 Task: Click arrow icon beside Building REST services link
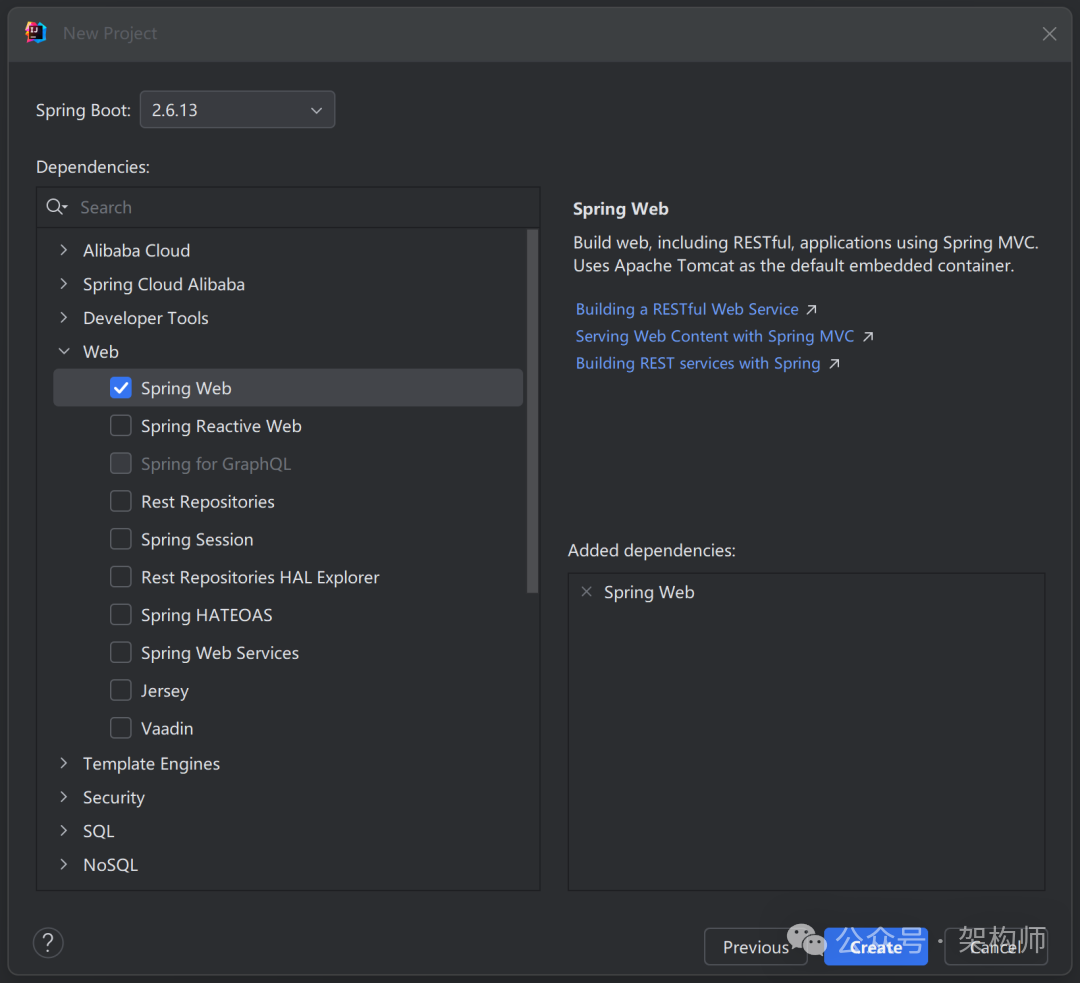tap(834, 364)
